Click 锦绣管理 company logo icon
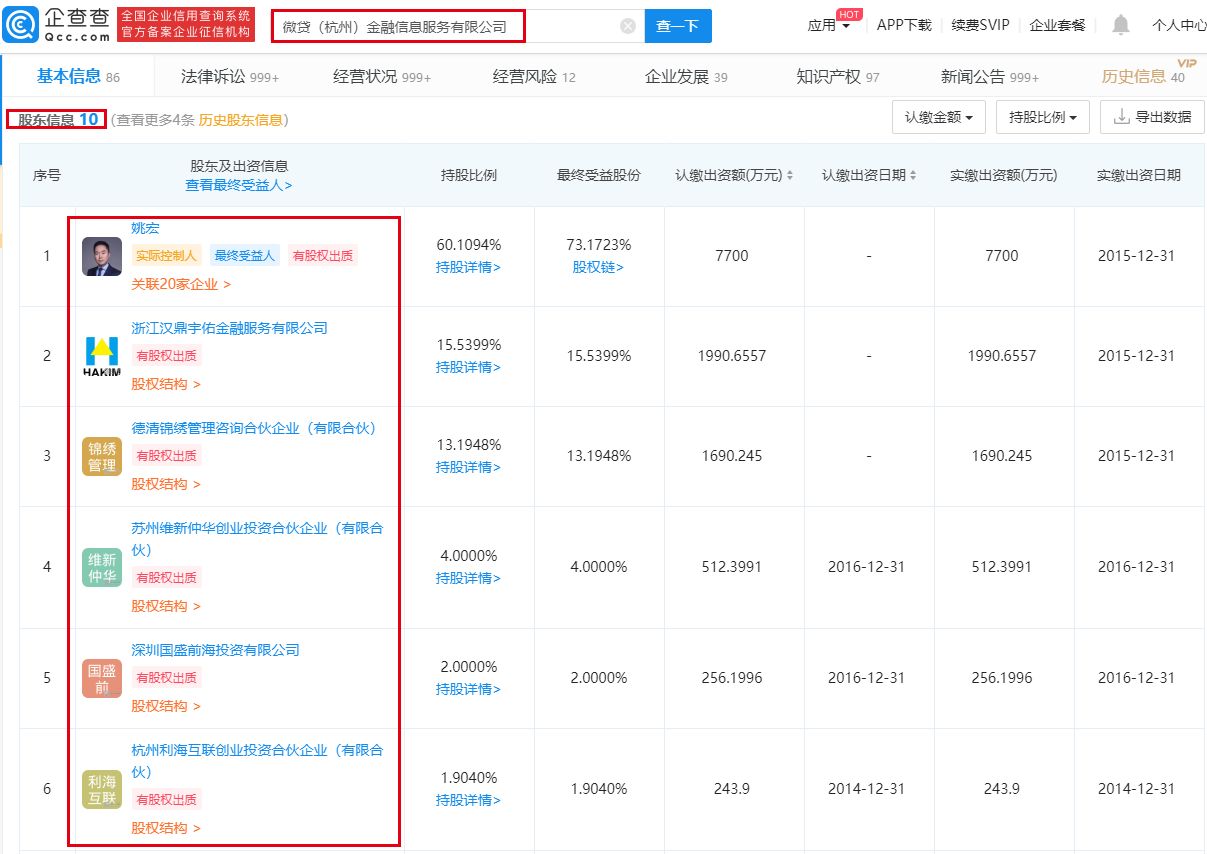1207x854 pixels. [102, 456]
